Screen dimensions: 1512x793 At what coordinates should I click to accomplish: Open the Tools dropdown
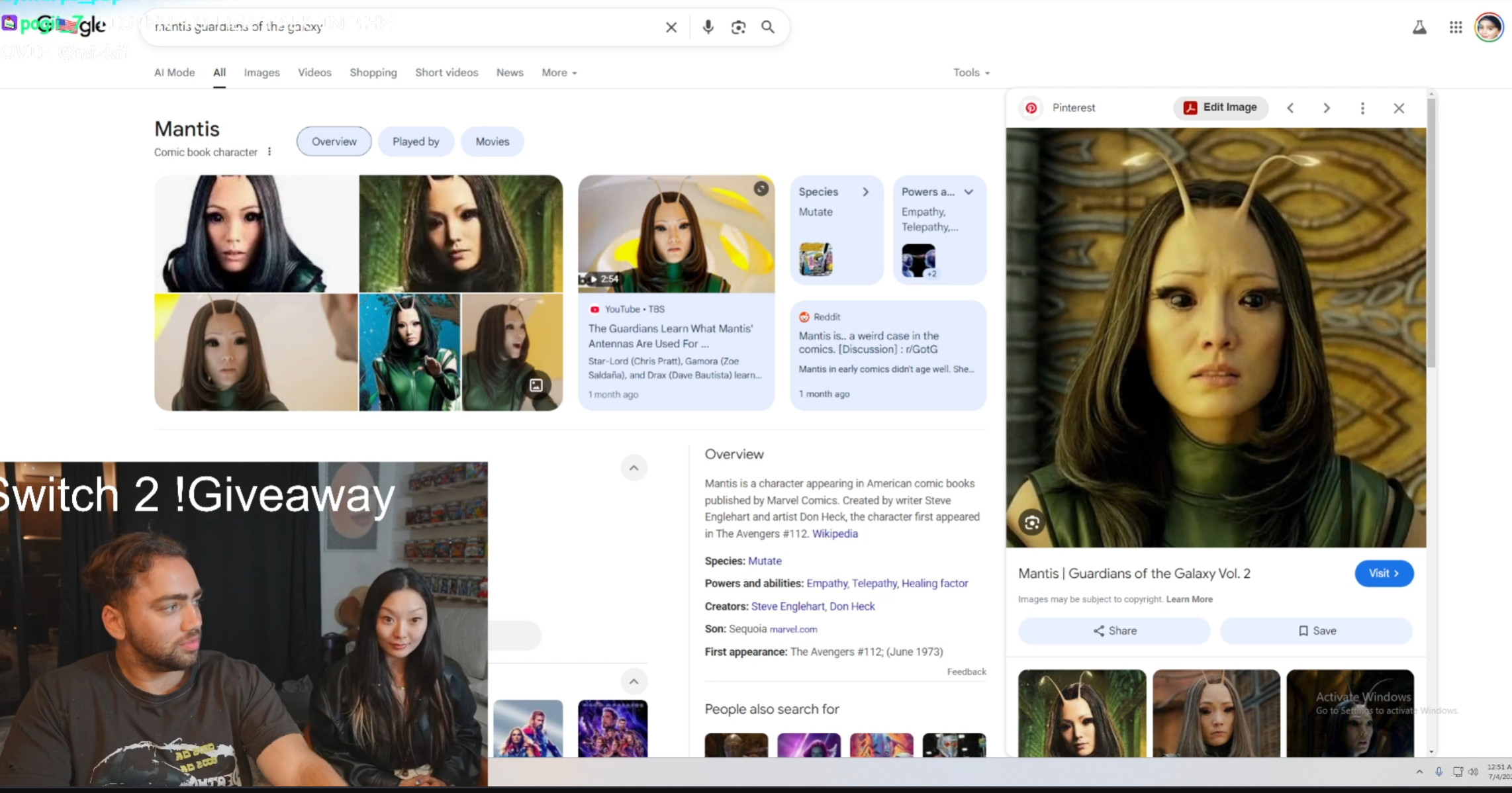point(971,73)
